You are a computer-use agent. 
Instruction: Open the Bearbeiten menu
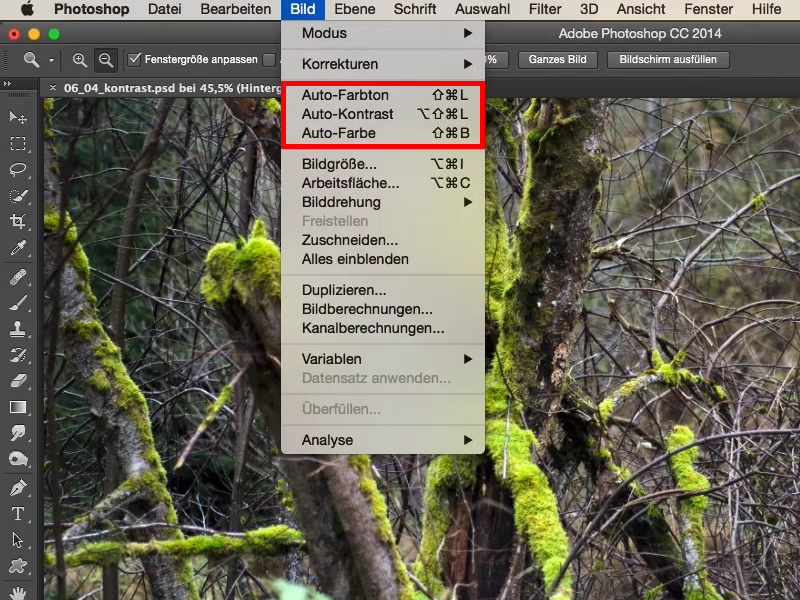[x=236, y=9]
